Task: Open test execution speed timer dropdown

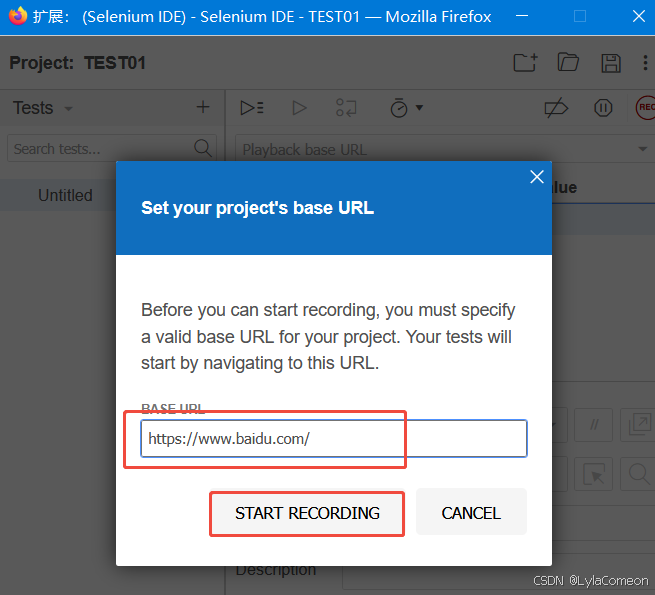Action: 406,108
